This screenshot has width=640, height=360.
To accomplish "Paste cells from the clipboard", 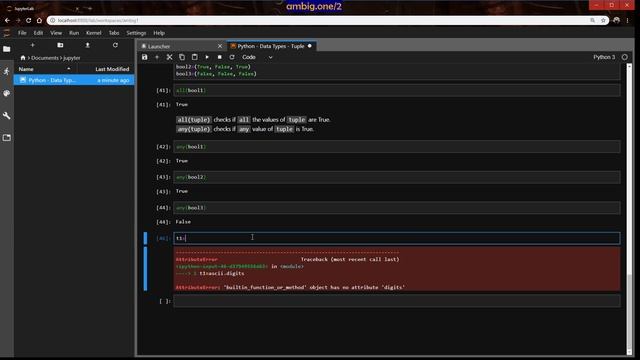I will pos(195,57).
